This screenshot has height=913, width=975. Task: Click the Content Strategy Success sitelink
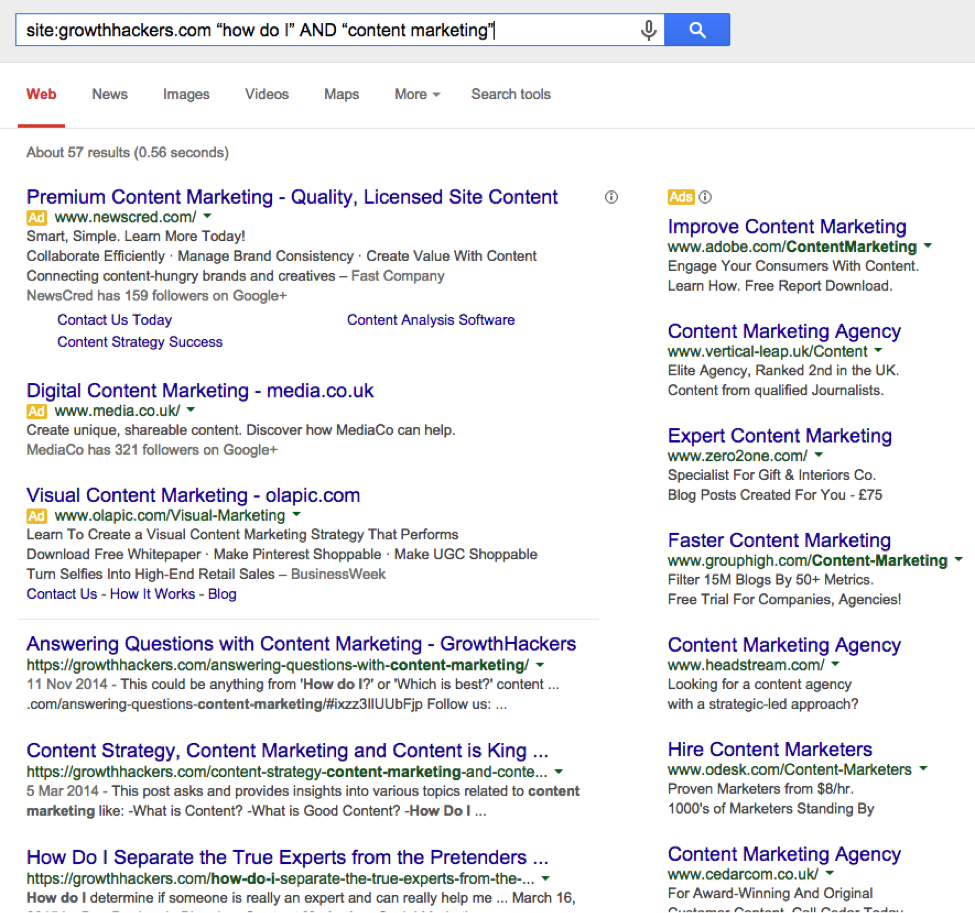coord(140,342)
